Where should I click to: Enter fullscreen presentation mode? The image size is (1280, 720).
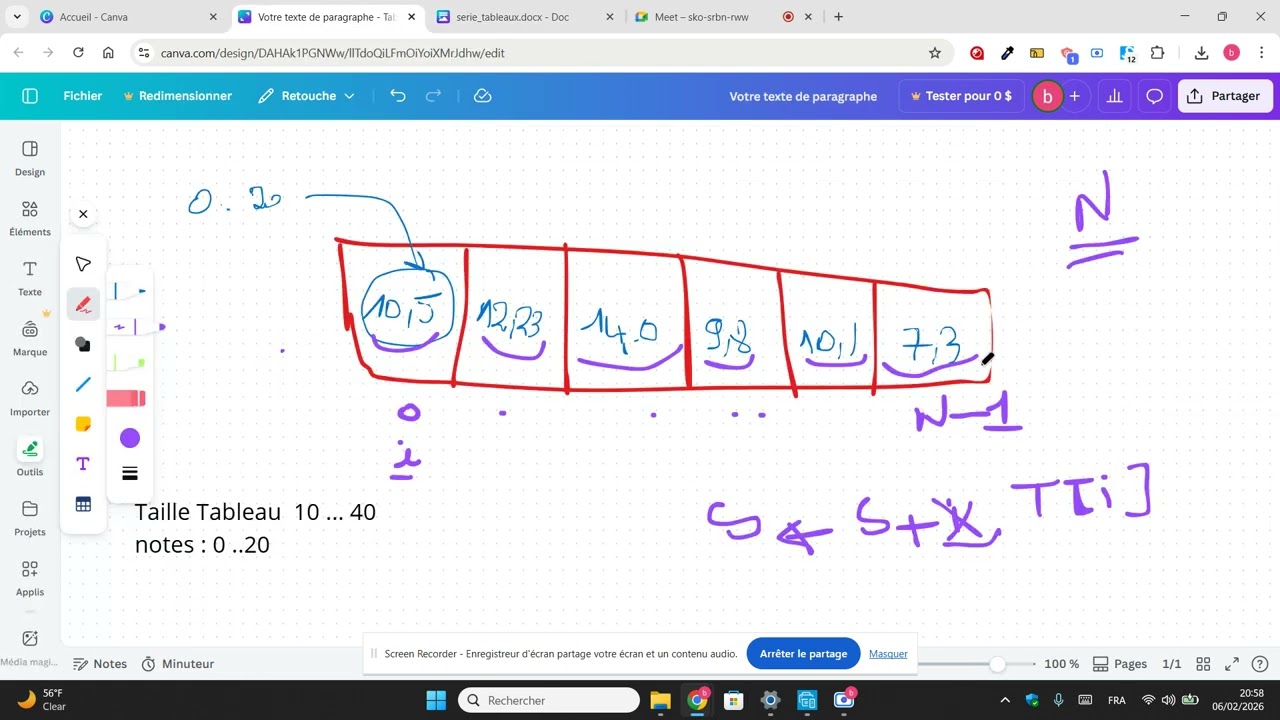[x=1232, y=664]
